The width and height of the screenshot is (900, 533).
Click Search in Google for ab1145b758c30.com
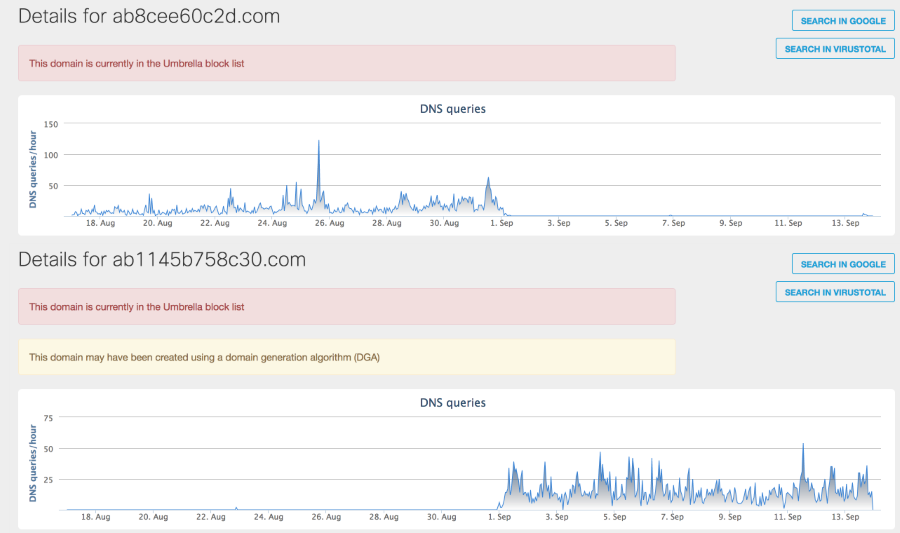[842, 264]
